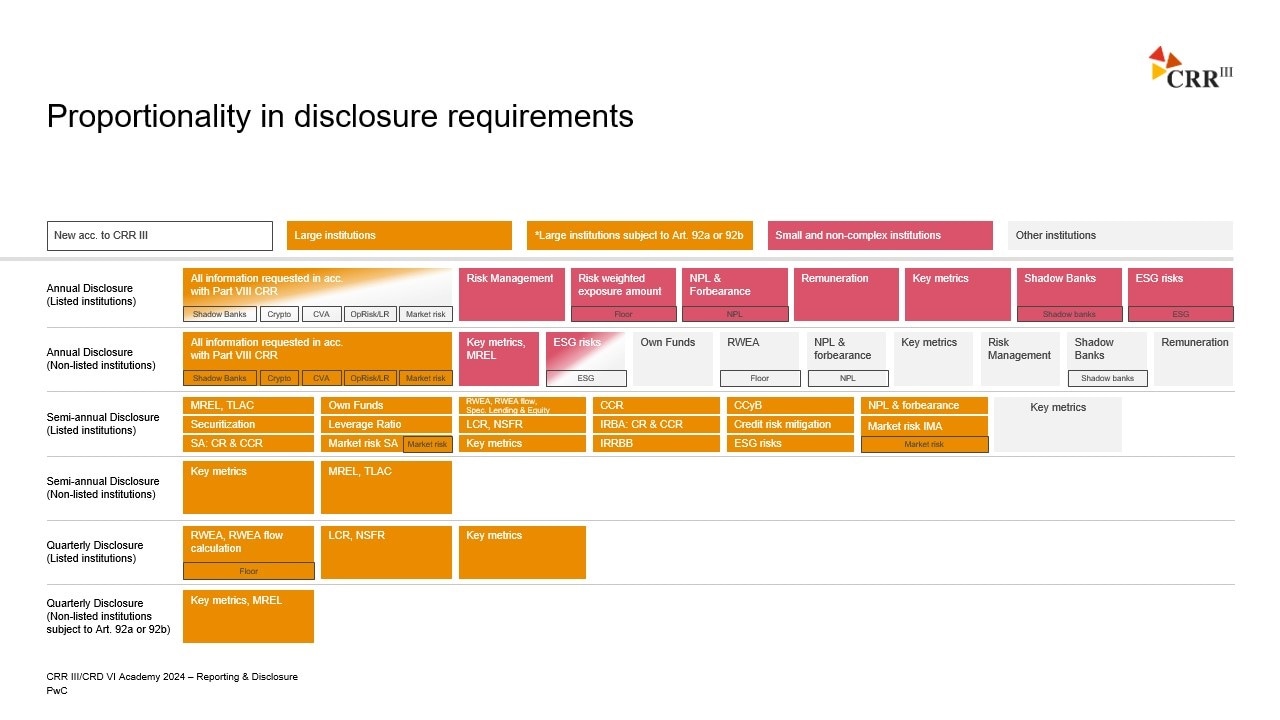Select the 'Securitization' block
The image size is (1280, 720).
[248, 425]
